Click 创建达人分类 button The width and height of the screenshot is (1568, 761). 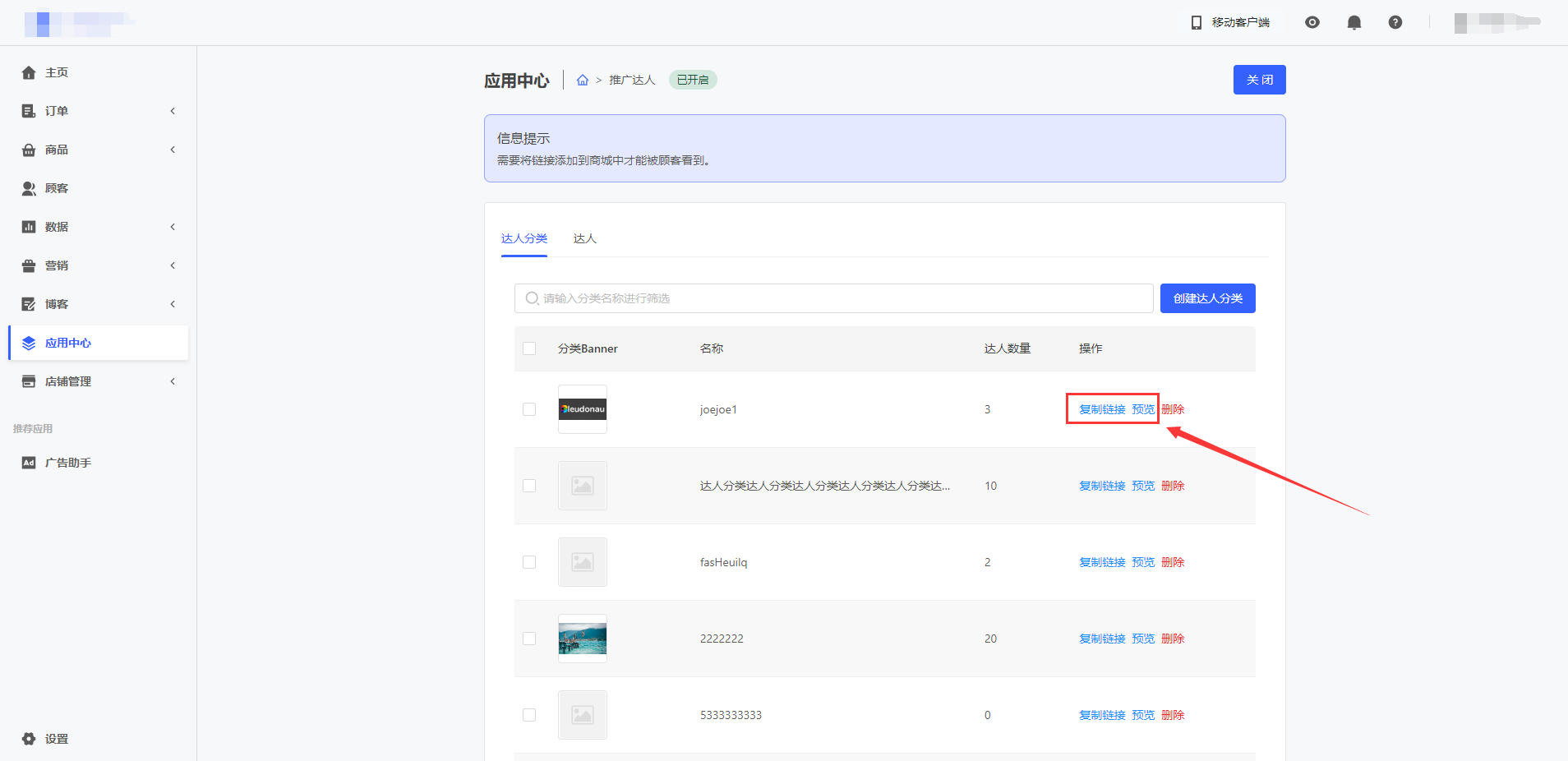pyautogui.click(x=1208, y=298)
